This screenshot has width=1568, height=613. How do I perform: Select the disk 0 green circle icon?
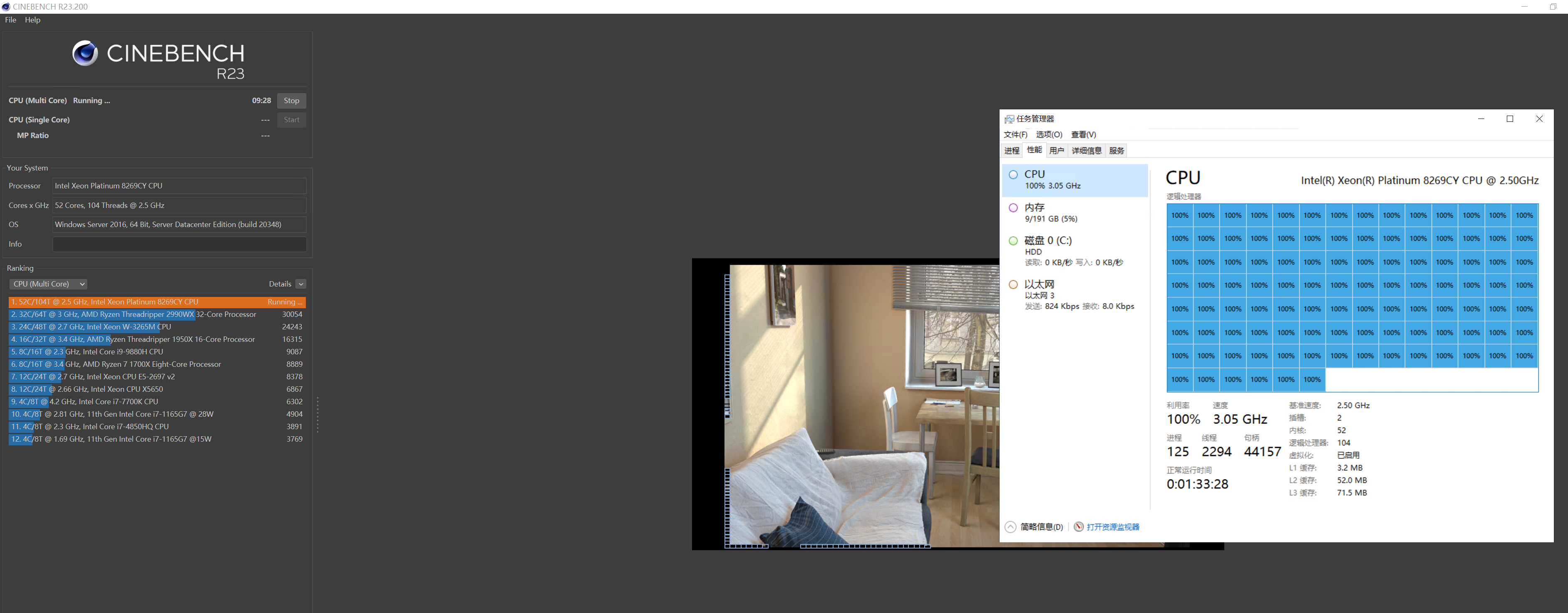[x=1013, y=241]
